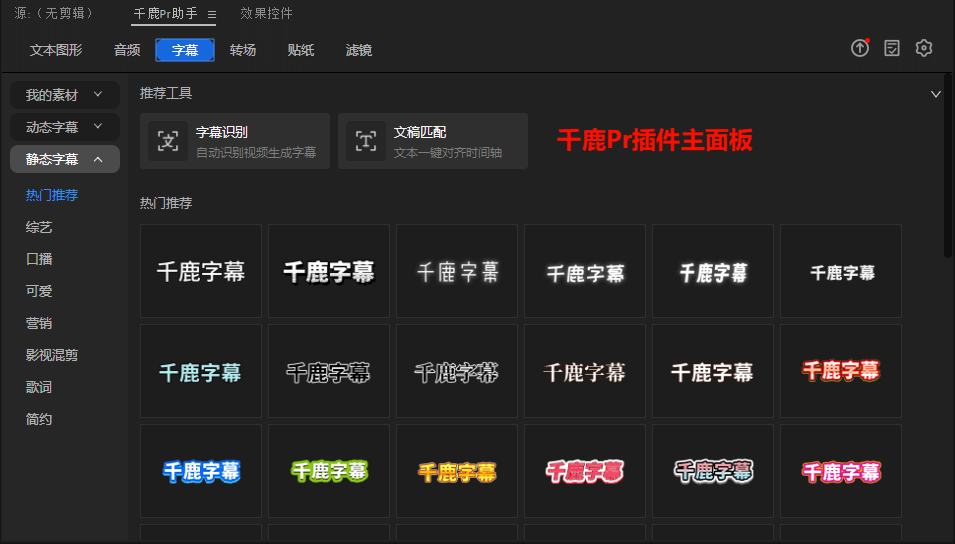Click the 字幕识别 tool button

[x=234, y=141]
